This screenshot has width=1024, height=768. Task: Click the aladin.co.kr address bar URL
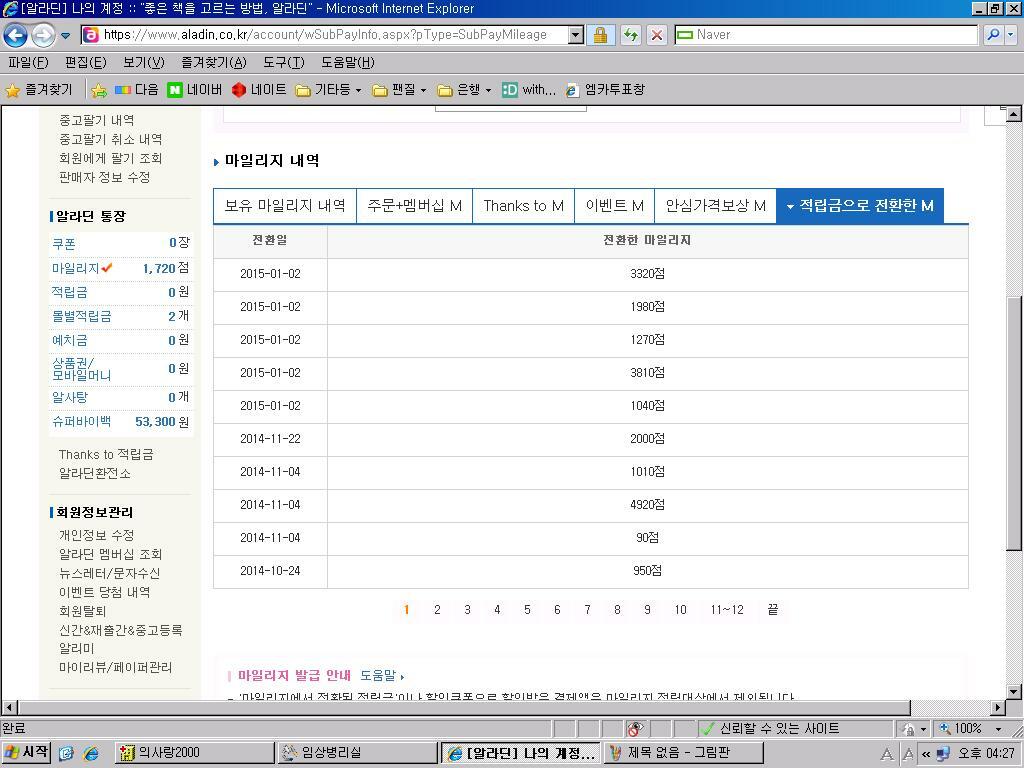325,35
